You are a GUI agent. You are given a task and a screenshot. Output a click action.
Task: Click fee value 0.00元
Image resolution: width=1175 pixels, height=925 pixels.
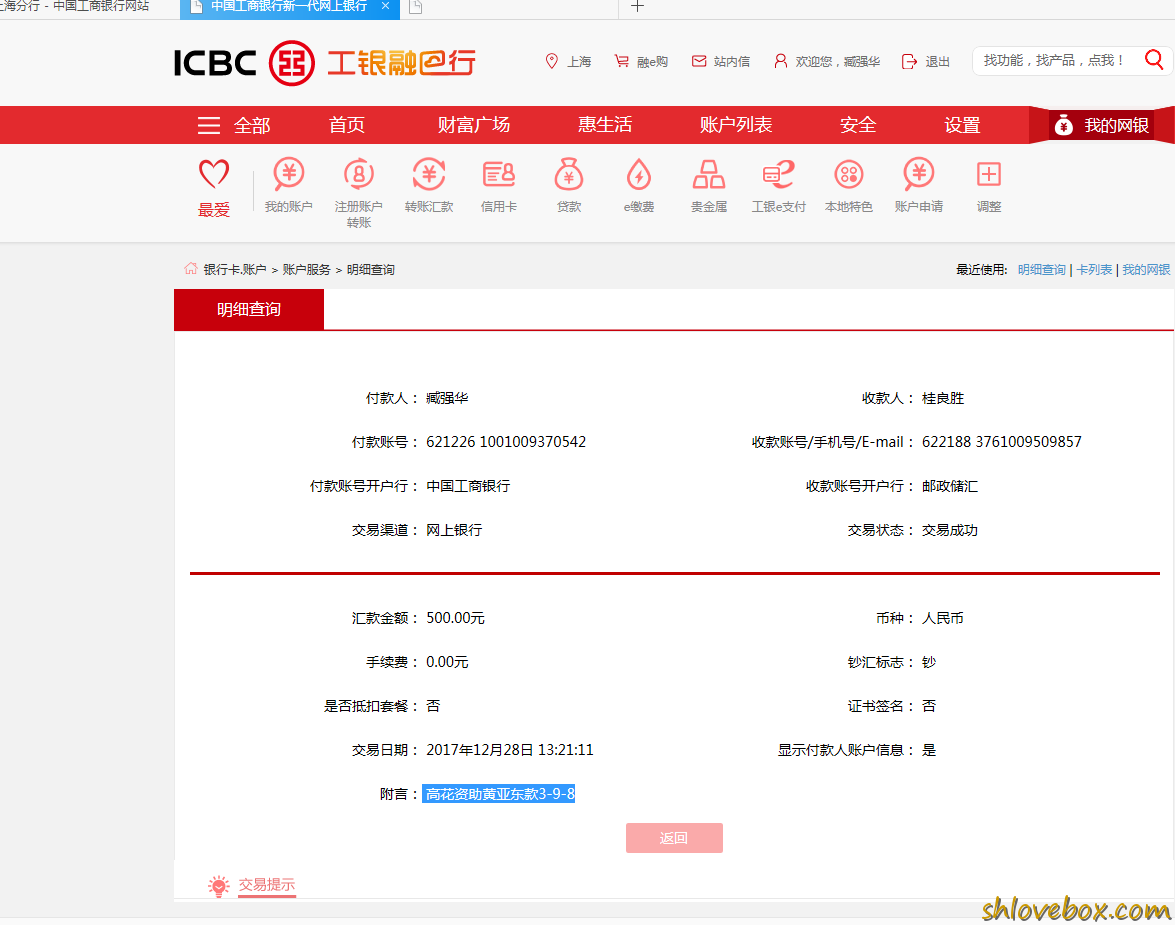447,663
